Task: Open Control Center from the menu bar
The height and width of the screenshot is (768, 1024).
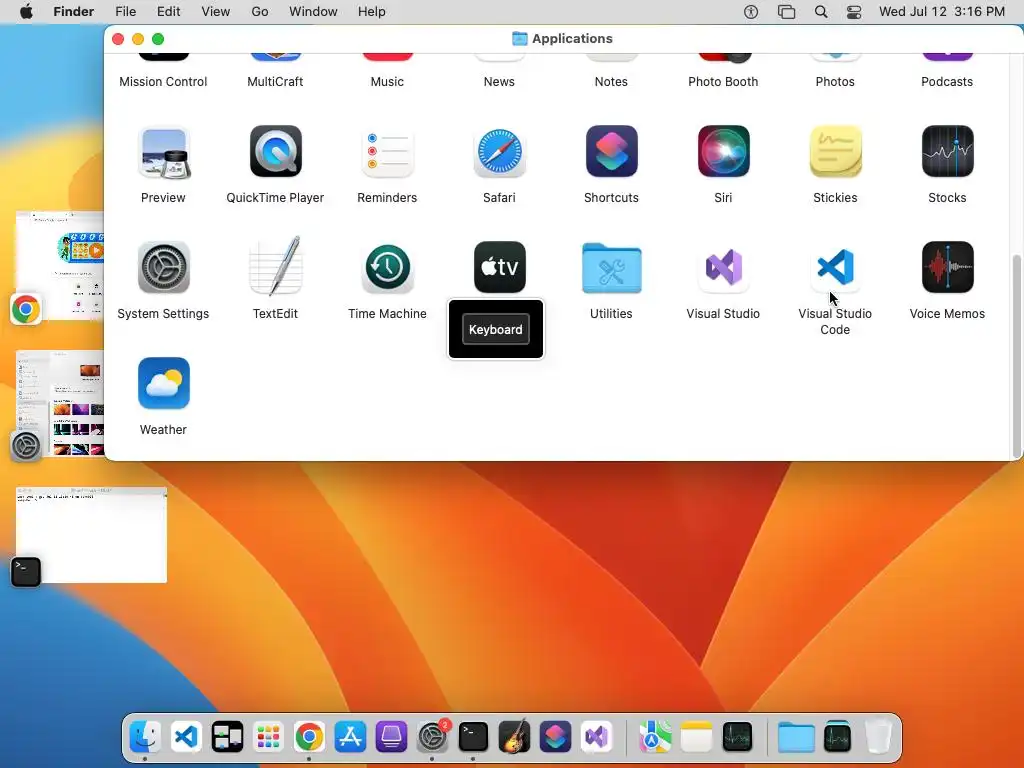Action: pyautogui.click(x=854, y=12)
